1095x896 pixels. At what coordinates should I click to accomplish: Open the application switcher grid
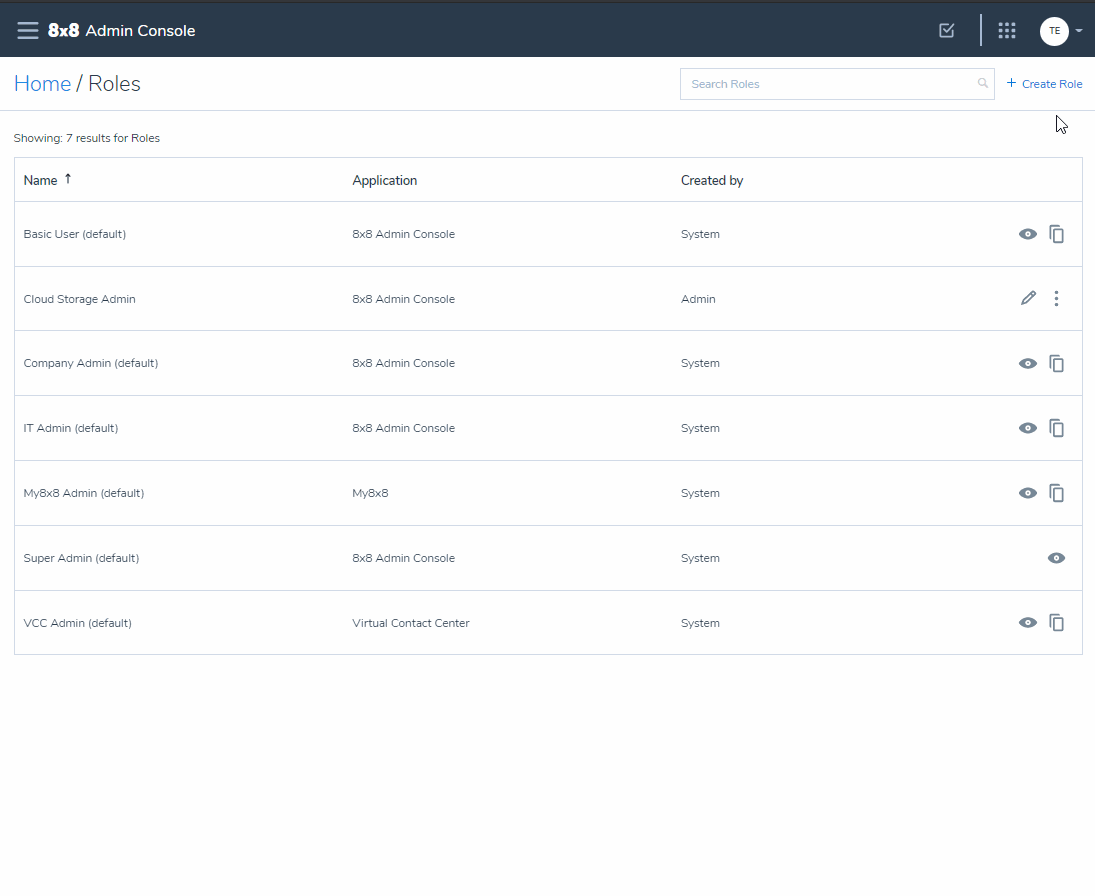click(x=1006, y=31)
